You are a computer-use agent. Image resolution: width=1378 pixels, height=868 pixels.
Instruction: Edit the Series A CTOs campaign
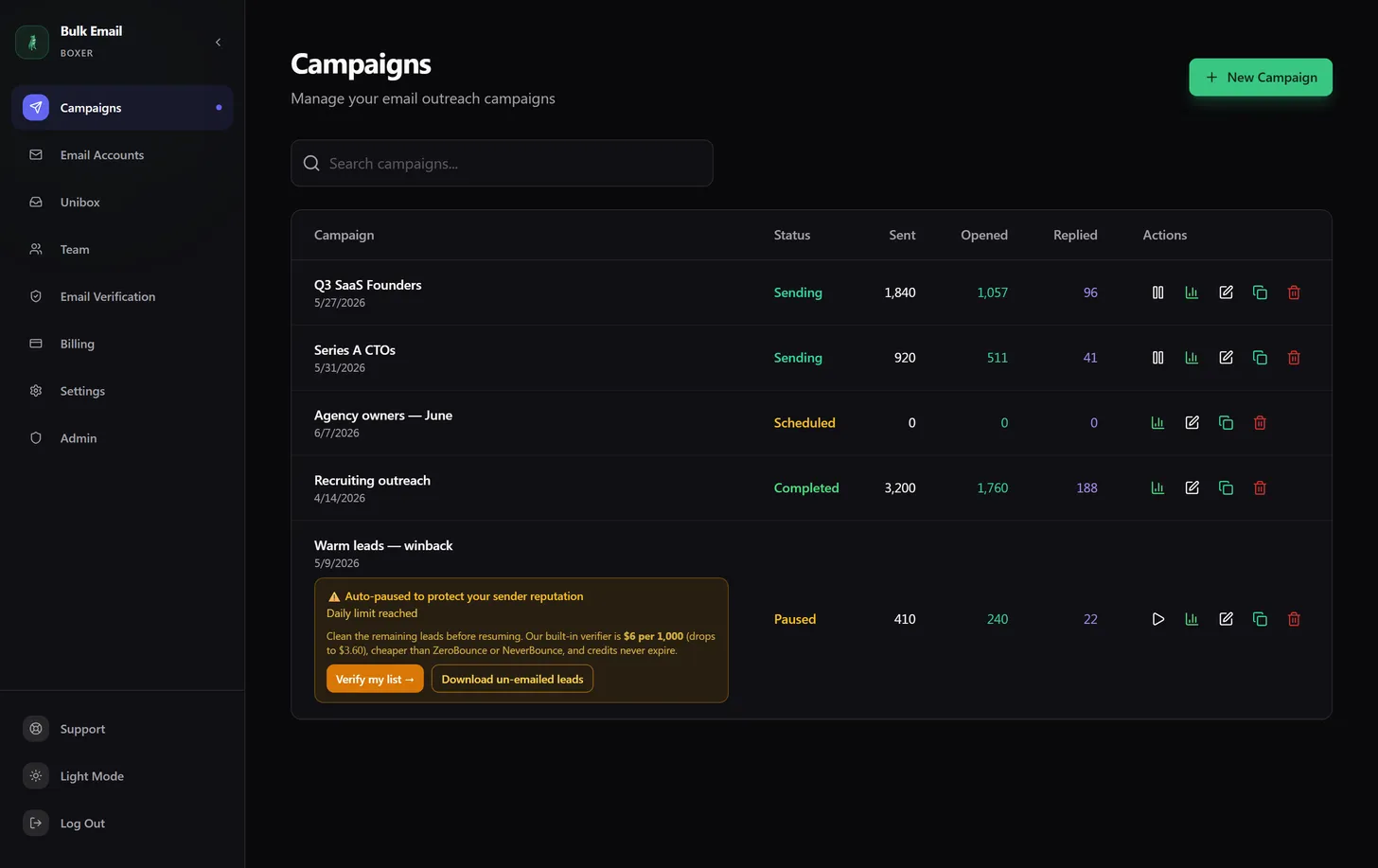1226,358
